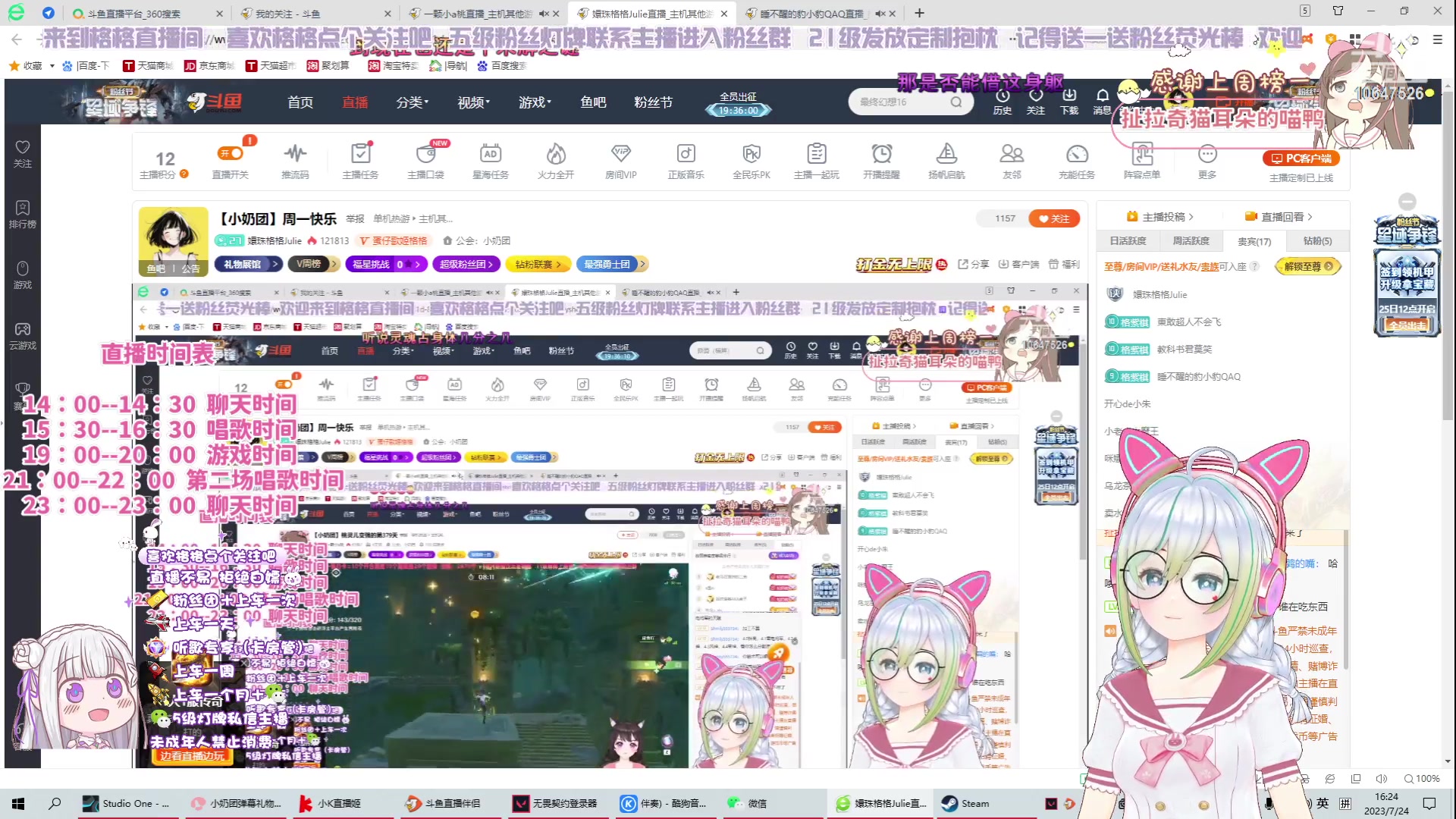1456x819 pixels.
Task: Open 下载 download icon in header
Action: pyautogui.click(x=1069, y=102)
